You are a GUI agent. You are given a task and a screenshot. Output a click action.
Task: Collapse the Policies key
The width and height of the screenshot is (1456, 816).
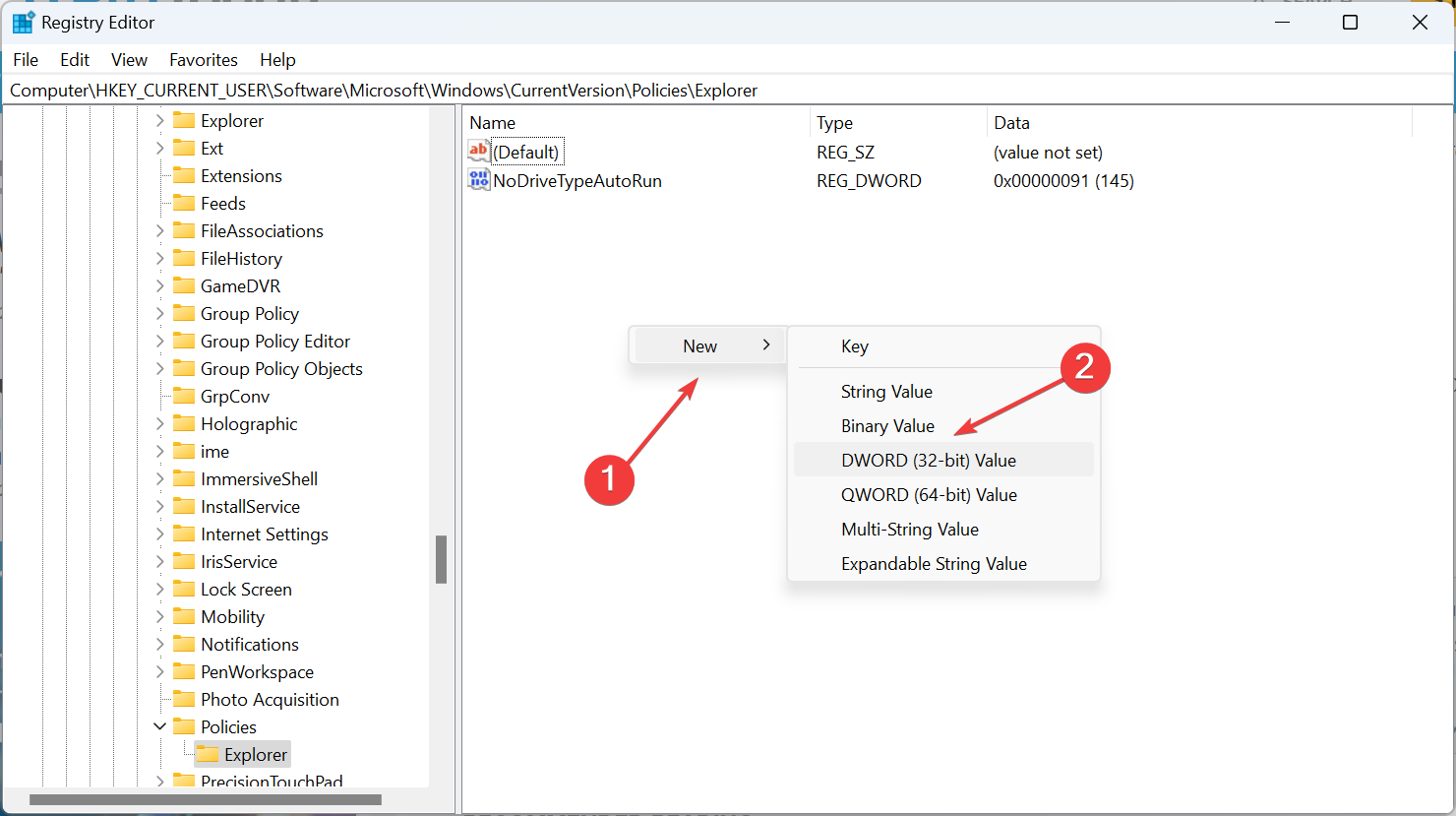tap(159, 726)
